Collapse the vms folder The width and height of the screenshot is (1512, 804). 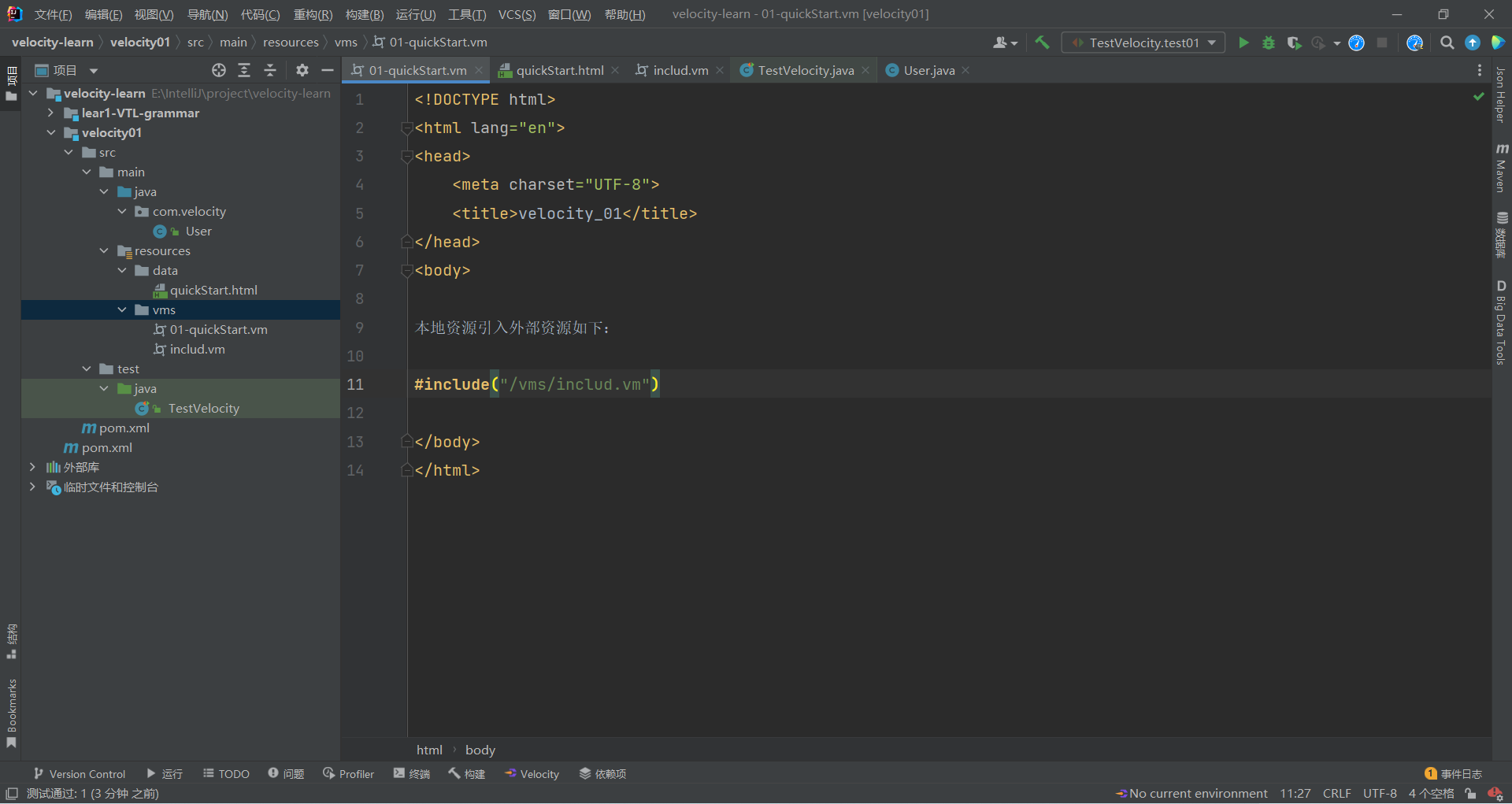[122, 309]
